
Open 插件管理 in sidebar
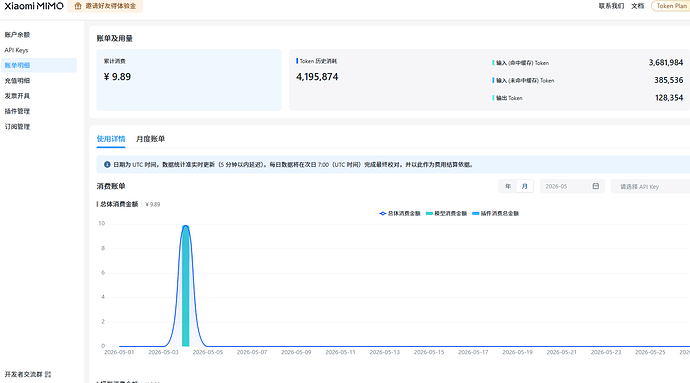point(17,111)
